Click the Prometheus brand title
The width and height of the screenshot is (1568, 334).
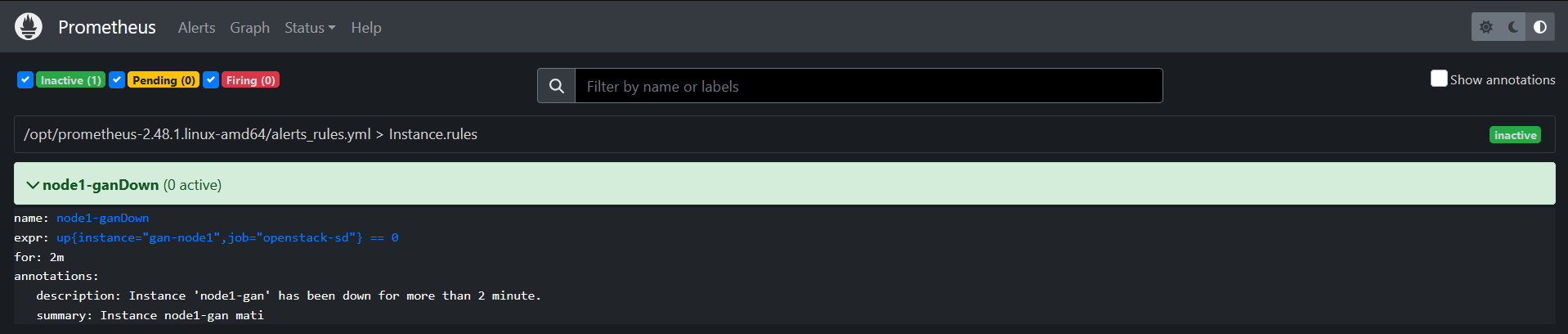click(x=106, y=27)
